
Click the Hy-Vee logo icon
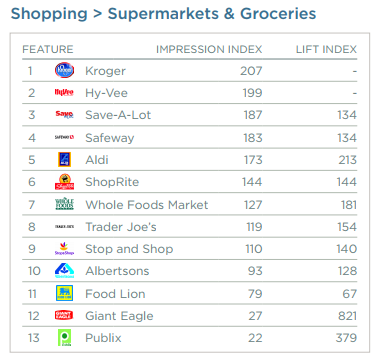64,92
